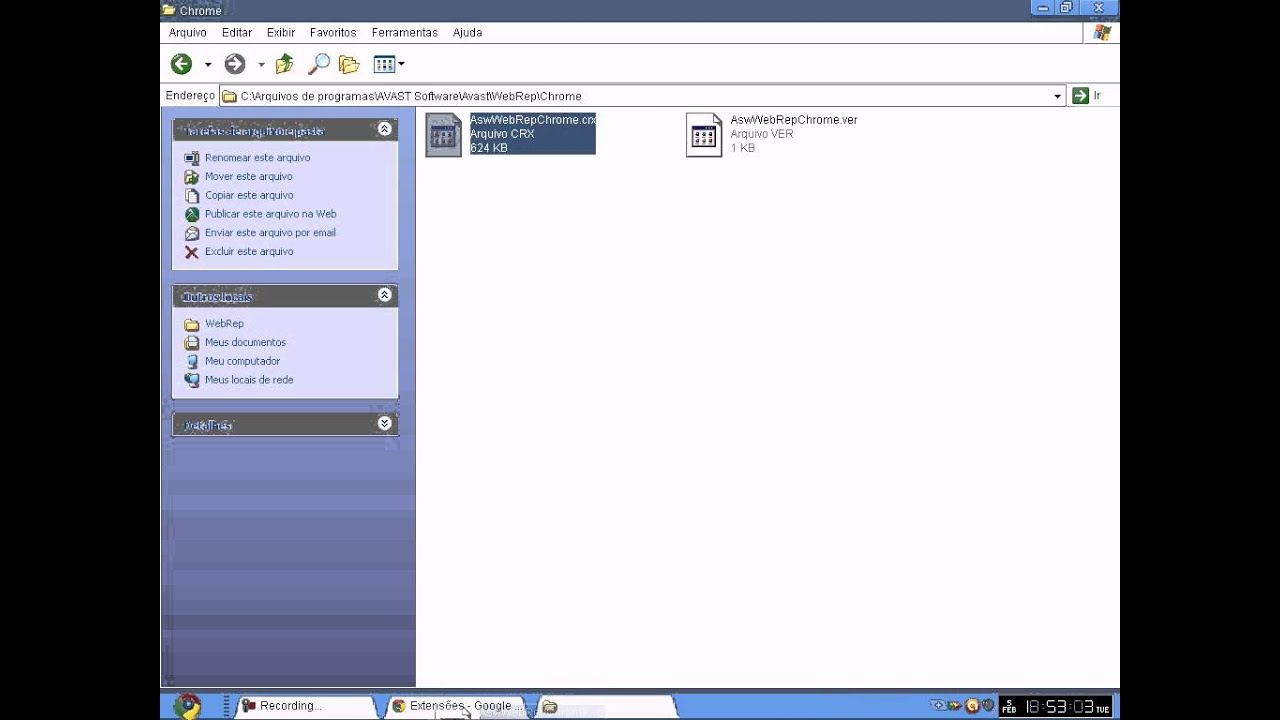The height and width of the screenshot is (720, 1280).
Task: Open WebRep folder link
Action: (224, 324)
